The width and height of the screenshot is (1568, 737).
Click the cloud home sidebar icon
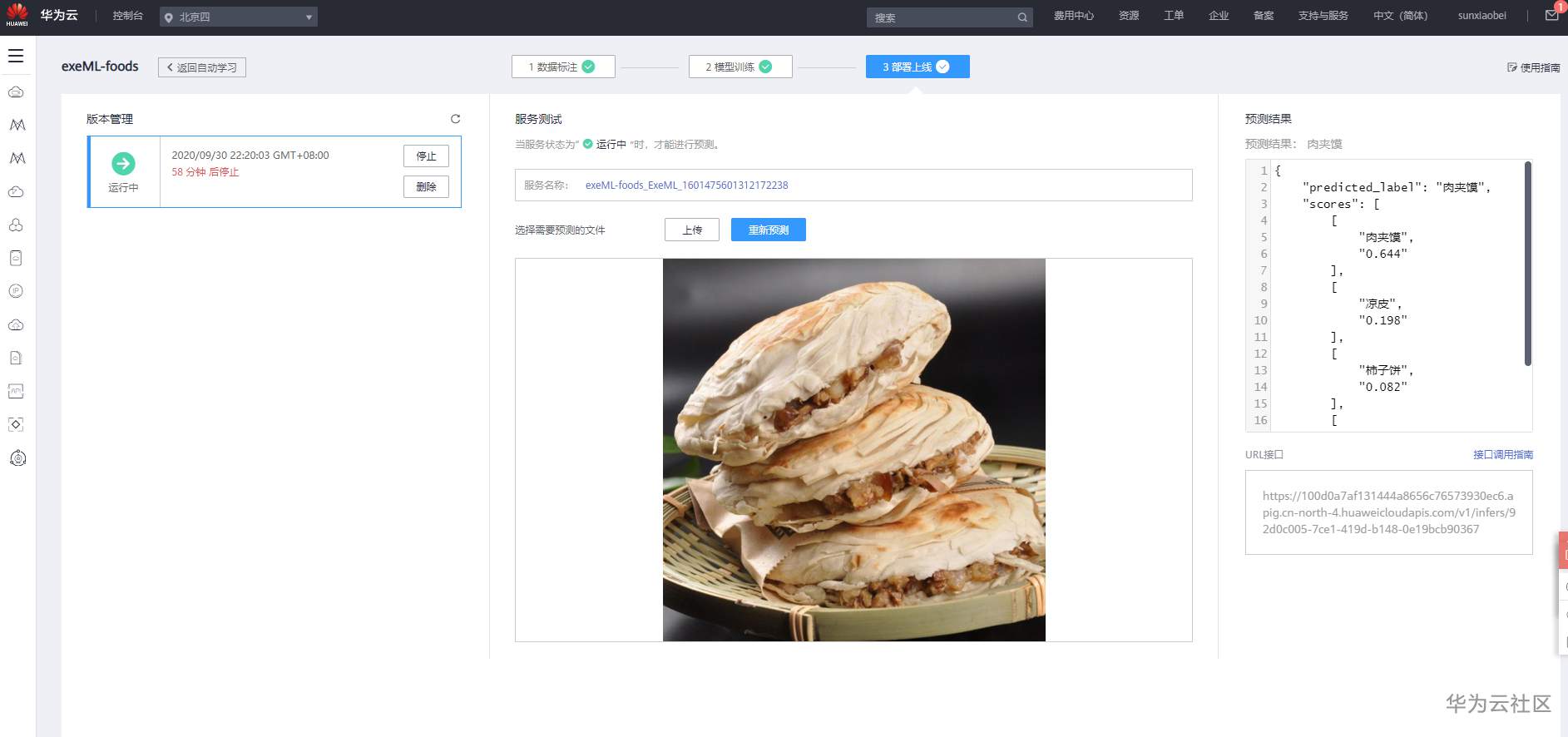pos(16,324)
